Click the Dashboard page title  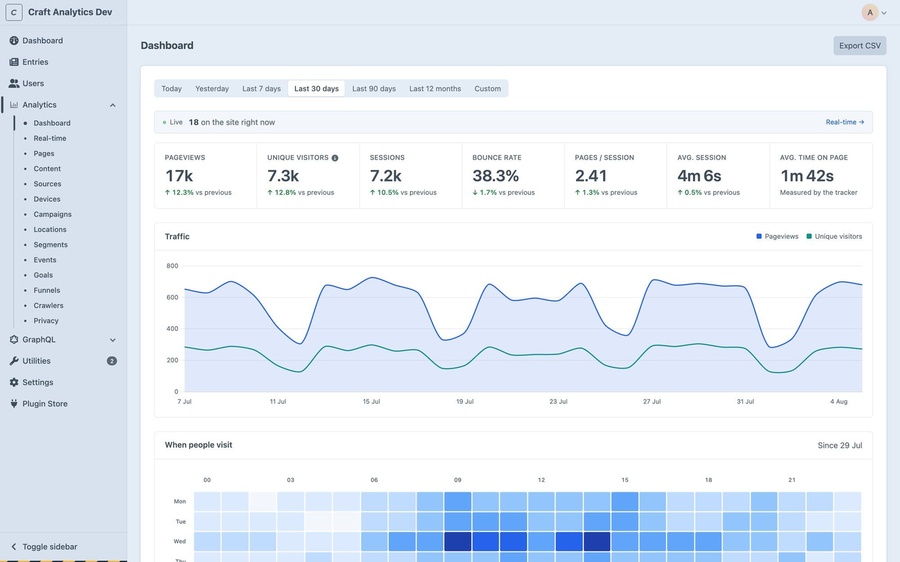pyautogui.click(x=167, y=45)
